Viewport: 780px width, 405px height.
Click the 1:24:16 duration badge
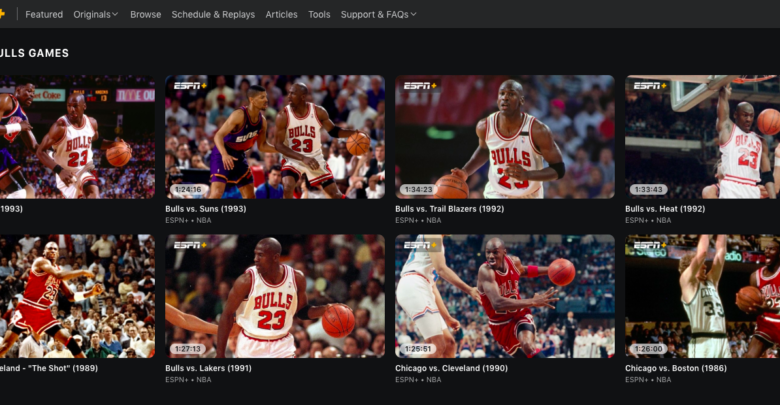(x=189, y=190)
